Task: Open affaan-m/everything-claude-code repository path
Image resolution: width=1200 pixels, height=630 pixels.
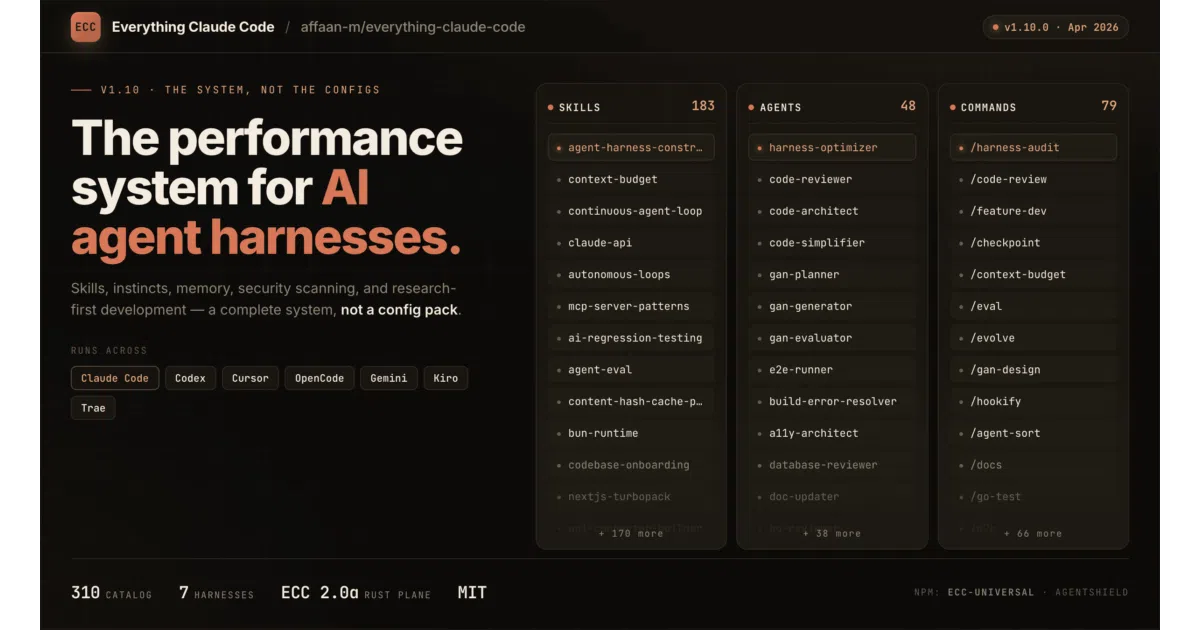Action: [x=413, y=27]
